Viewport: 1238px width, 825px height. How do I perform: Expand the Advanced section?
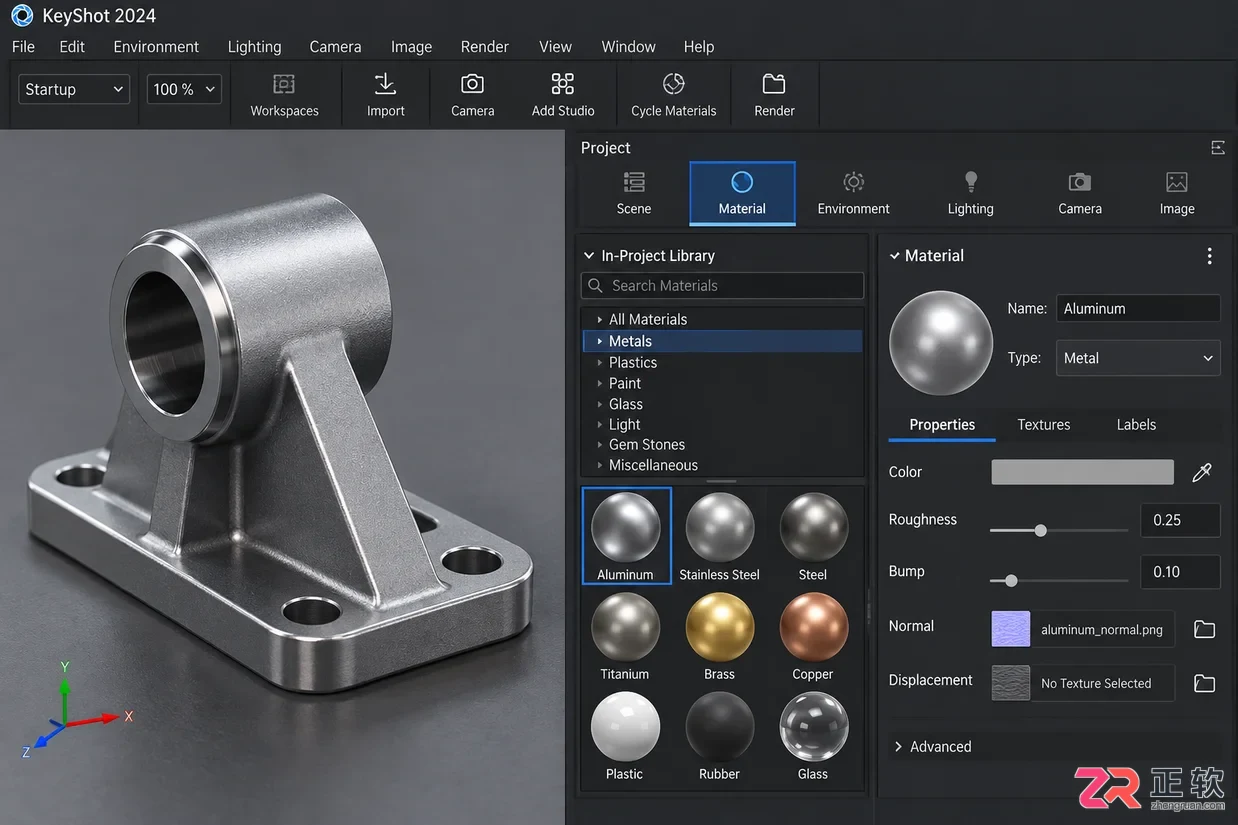(899, 747)
